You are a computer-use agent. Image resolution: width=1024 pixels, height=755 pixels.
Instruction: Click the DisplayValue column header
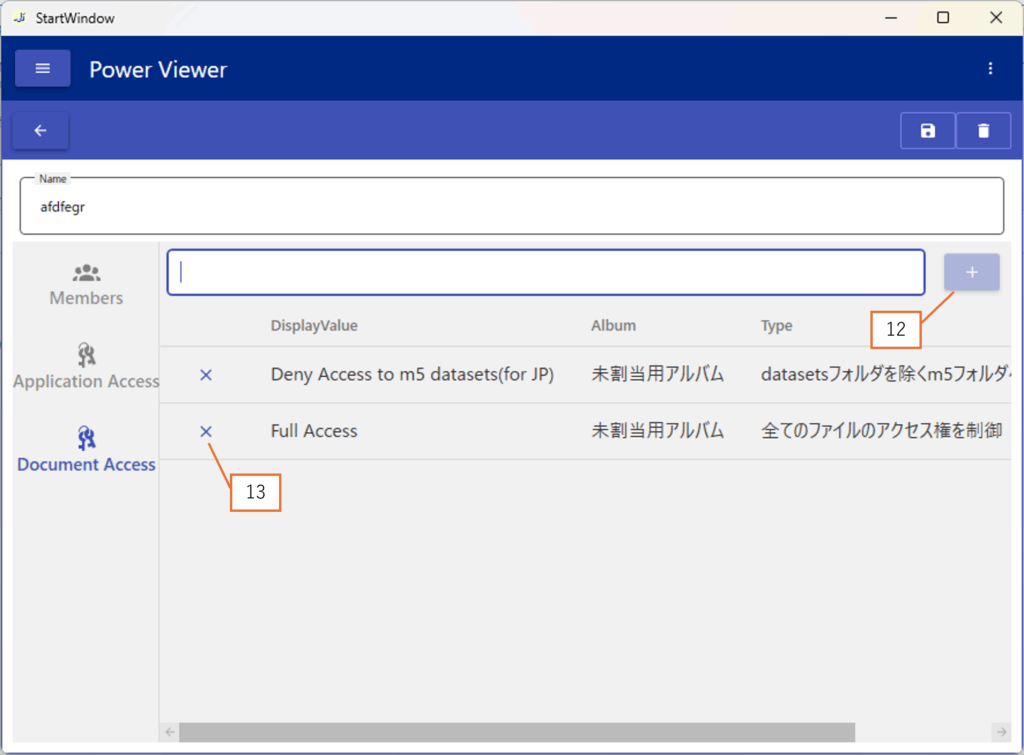[x=314, y=326]
